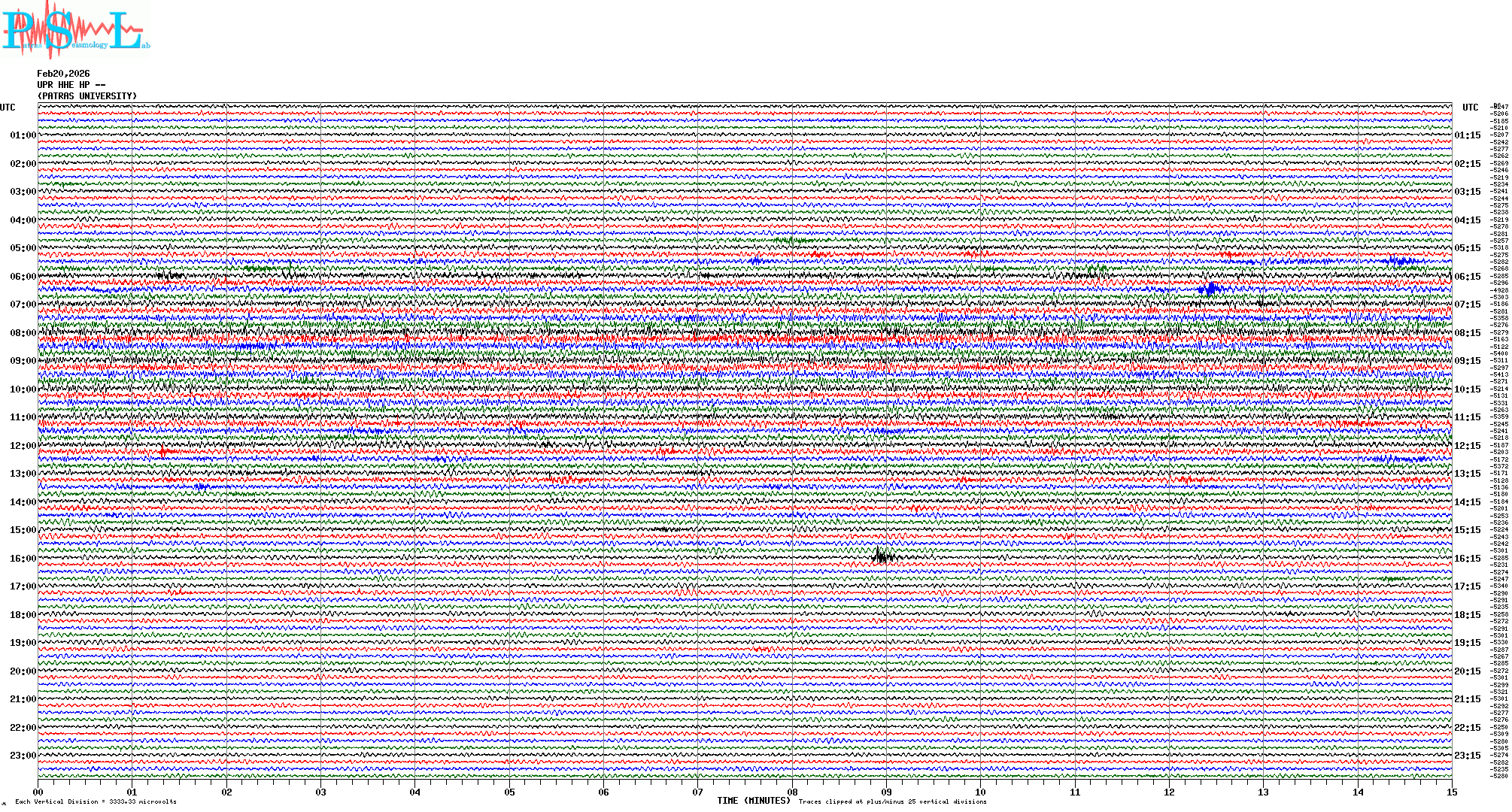The width and height of the screenshot is (1512, 812).
Task: Select the 23:00 hour label on left
Action: [x=23, y=756]
